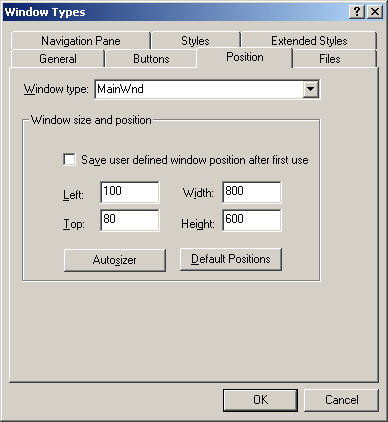388x422 pixels.
Task: Switch to the General tab
Action: [58, 59]
